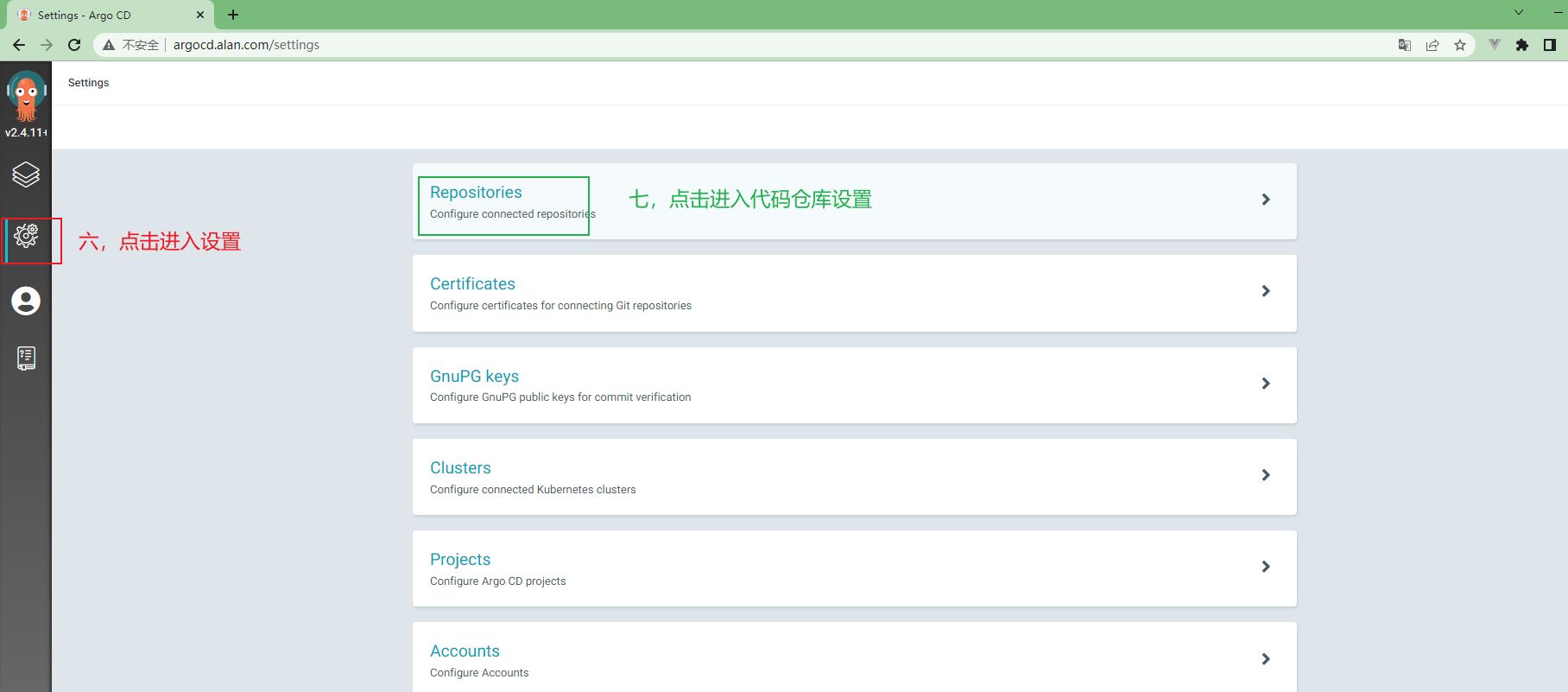Open Settings via gears sidebar icon
Image resolution: width=1568 pixels, height=692 pixels.
[x=26, y=235]
